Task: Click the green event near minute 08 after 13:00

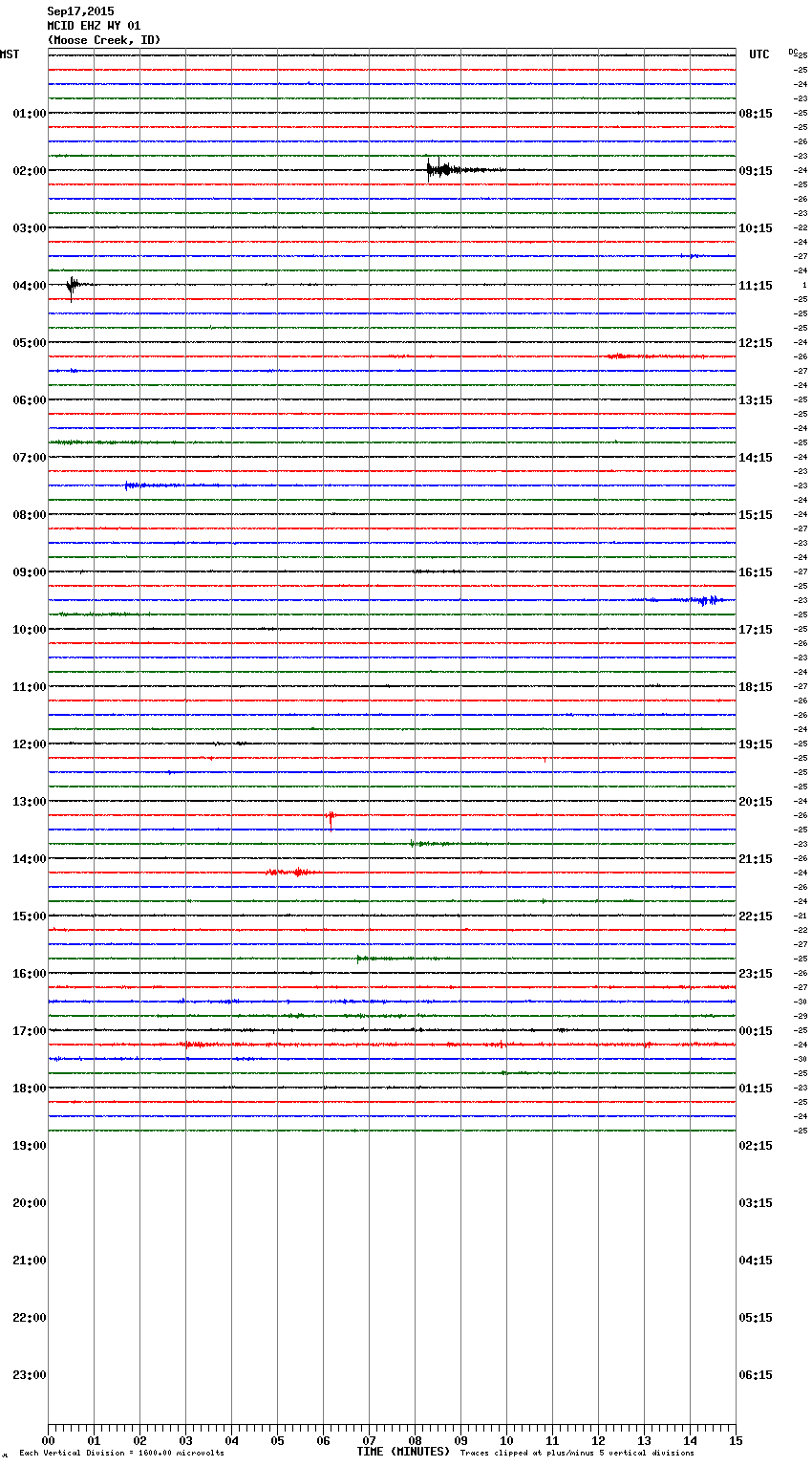Action: (x=414, y=843)
